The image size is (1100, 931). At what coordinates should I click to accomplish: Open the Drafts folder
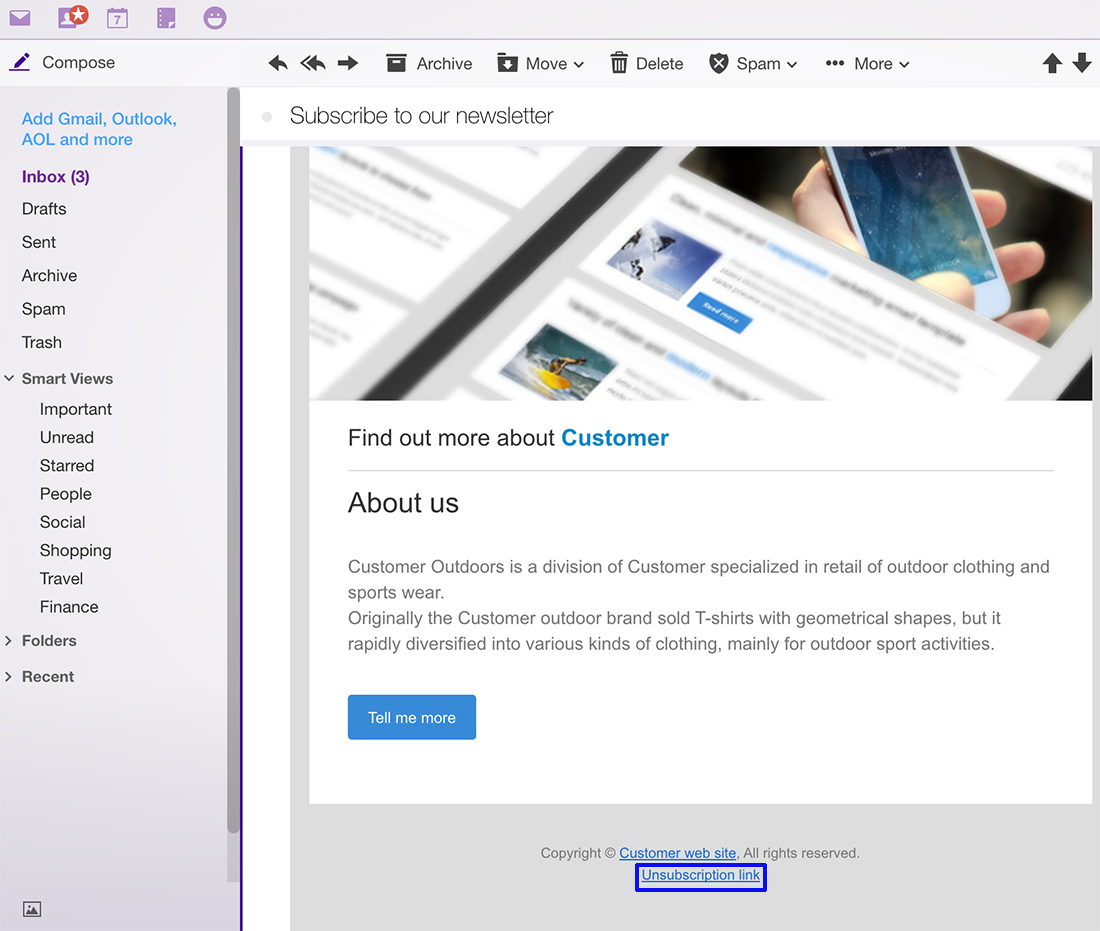click(44, 209)
